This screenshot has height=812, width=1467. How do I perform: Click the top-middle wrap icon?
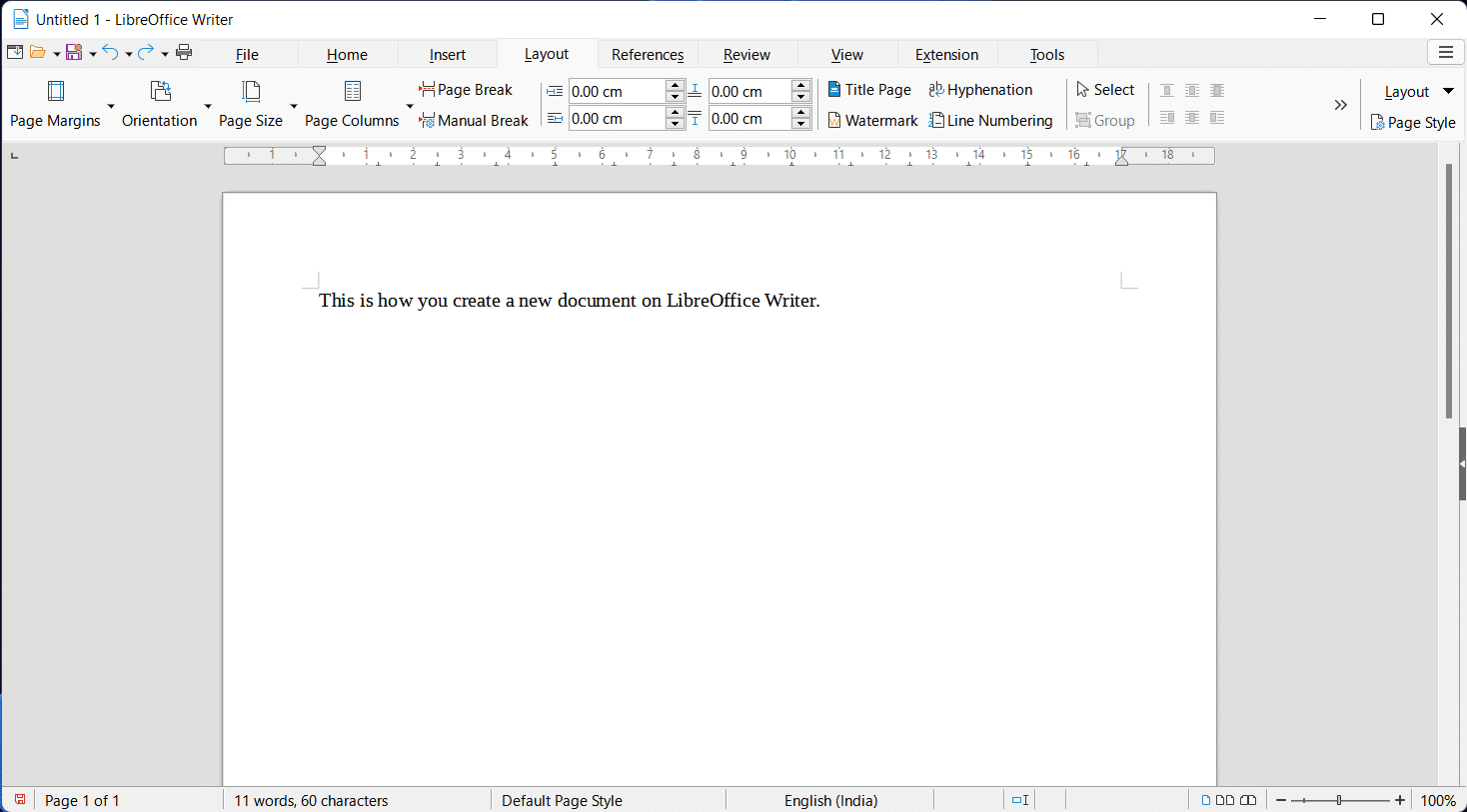tap(1192, 91)
